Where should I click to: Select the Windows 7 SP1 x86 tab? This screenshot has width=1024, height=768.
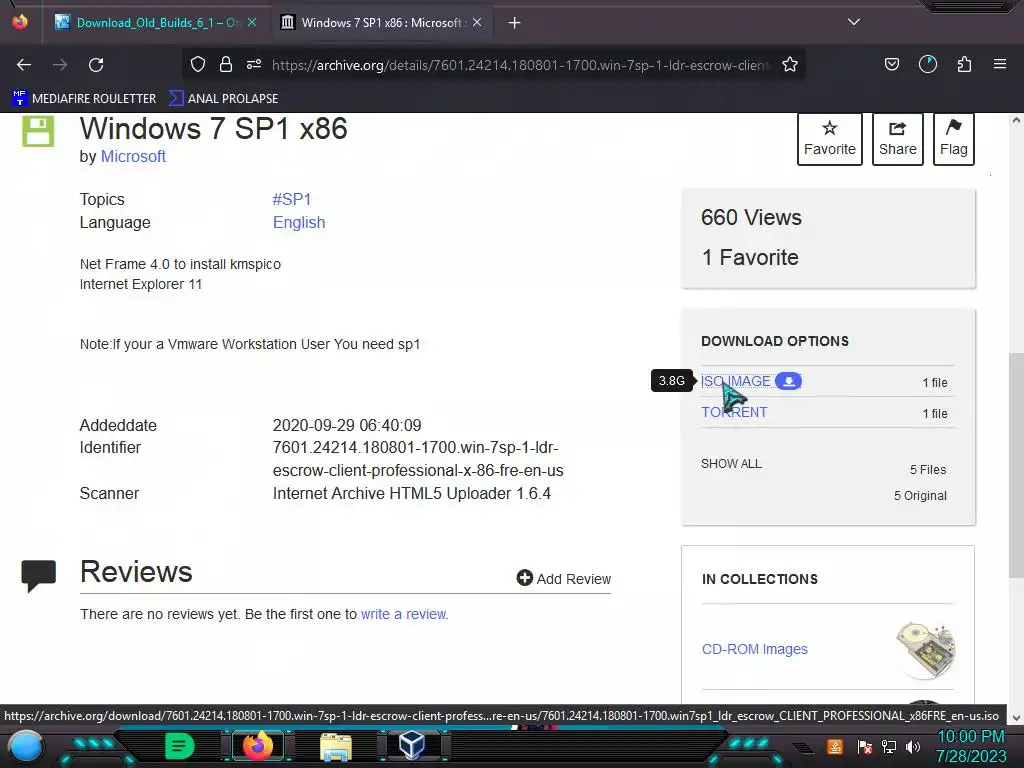coord(381,23)
